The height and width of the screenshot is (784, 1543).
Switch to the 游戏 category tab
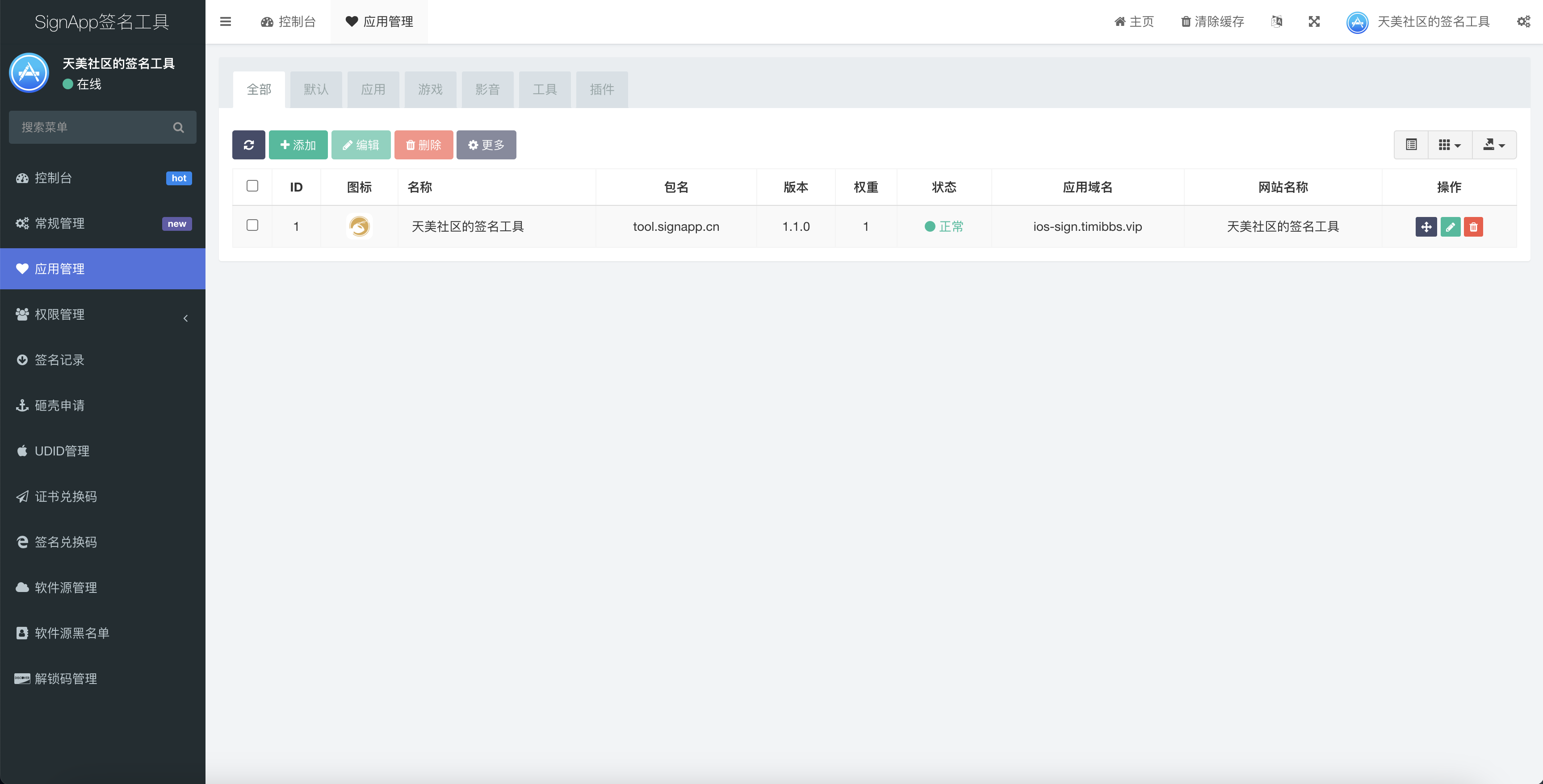(x=430, y=89)
